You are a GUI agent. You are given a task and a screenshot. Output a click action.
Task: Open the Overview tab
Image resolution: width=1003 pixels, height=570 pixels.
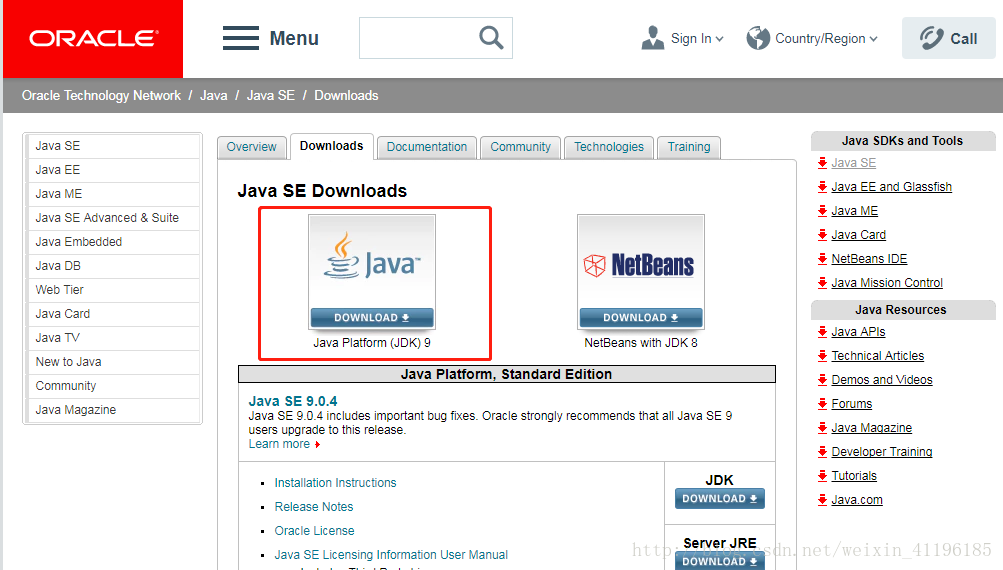pyautogui.click(x=251, y=147)
